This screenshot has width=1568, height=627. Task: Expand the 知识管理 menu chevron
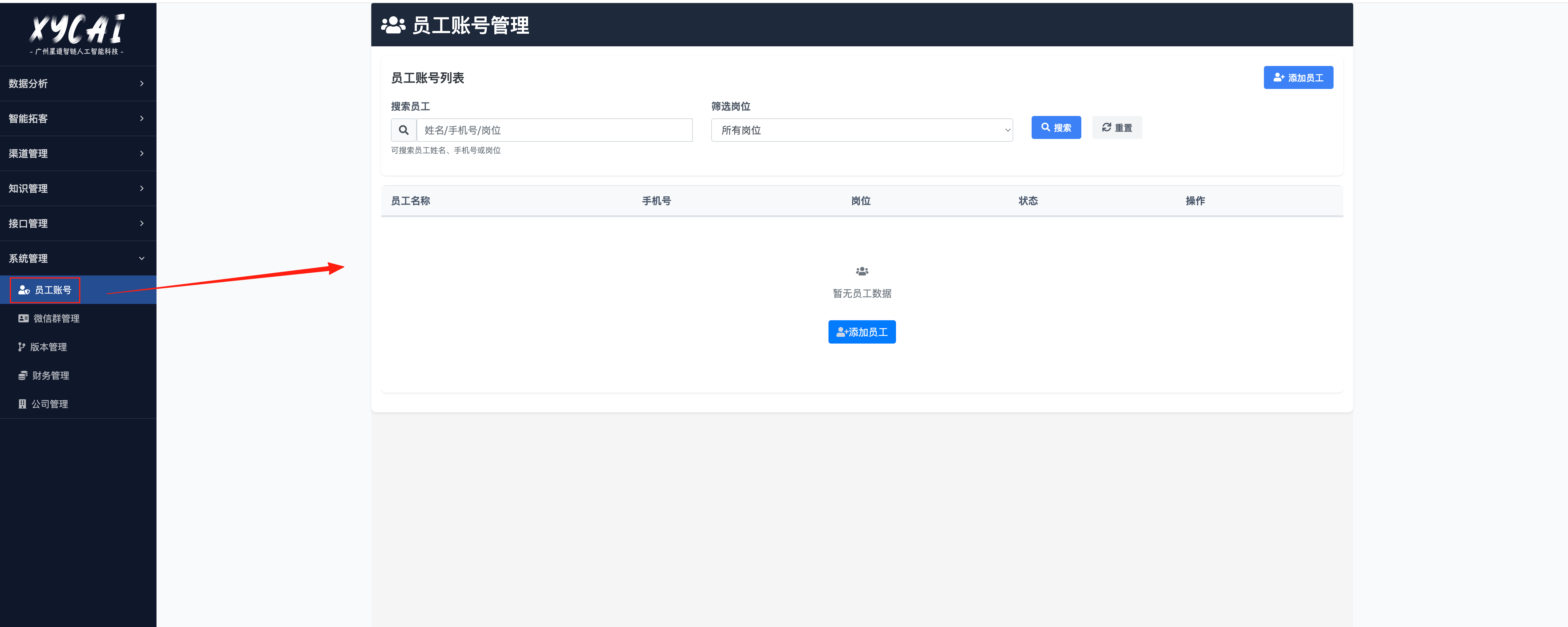[x=142, y=188]
